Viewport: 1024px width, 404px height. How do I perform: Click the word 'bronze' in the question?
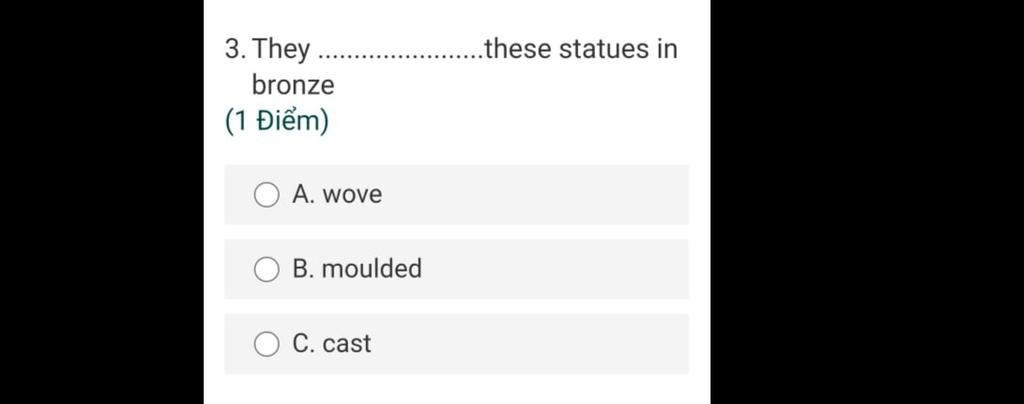point(293,85)
